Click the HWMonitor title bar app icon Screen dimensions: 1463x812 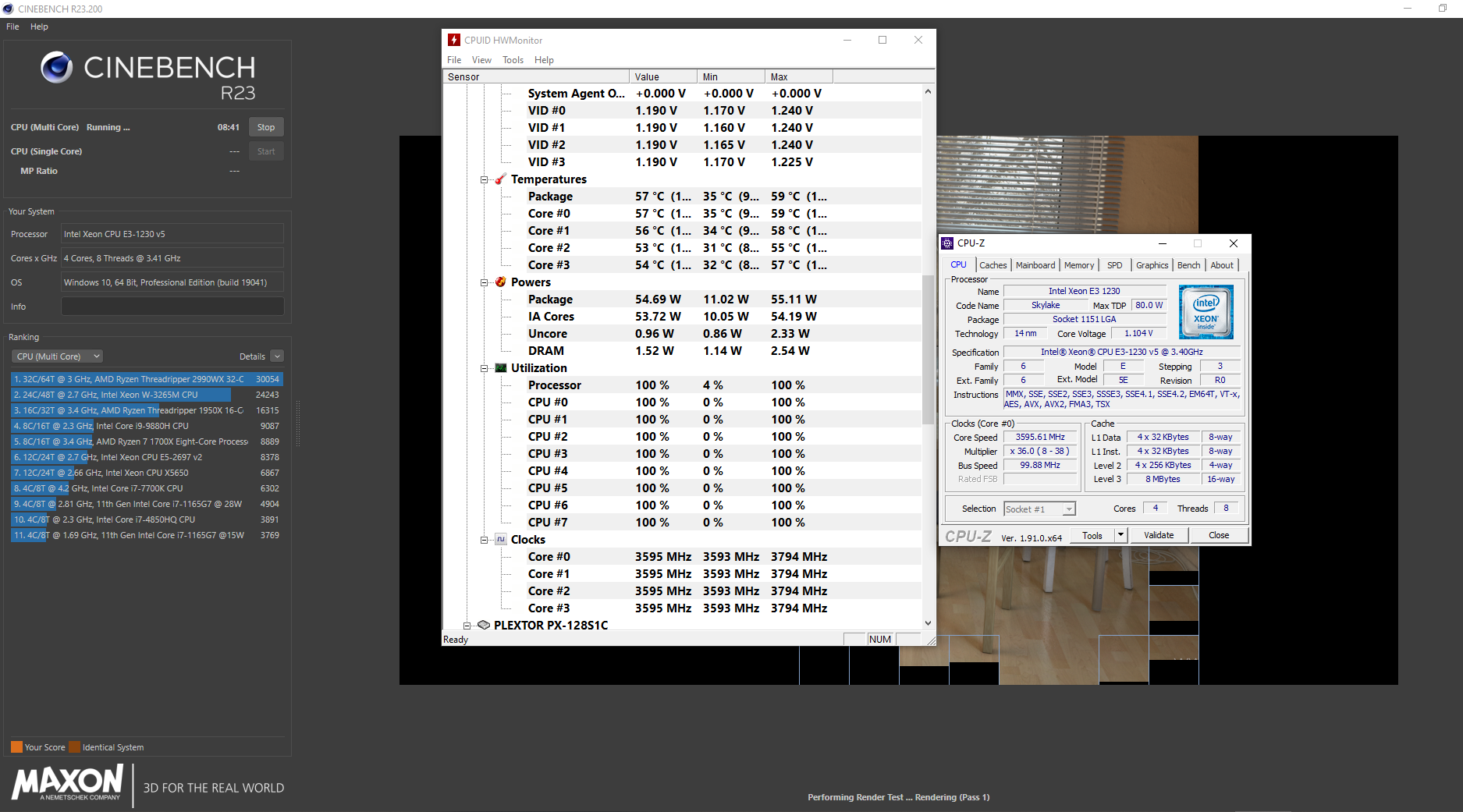(x=454, y=40)
